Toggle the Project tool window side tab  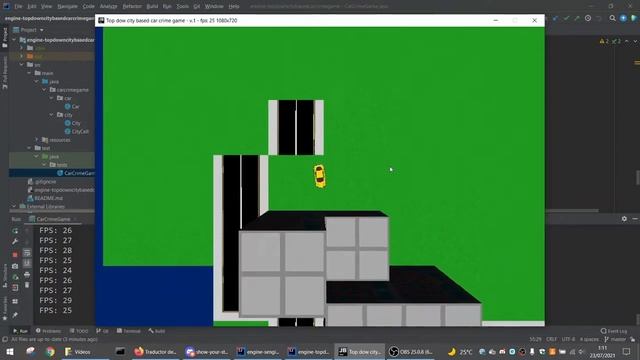[5, 37]
